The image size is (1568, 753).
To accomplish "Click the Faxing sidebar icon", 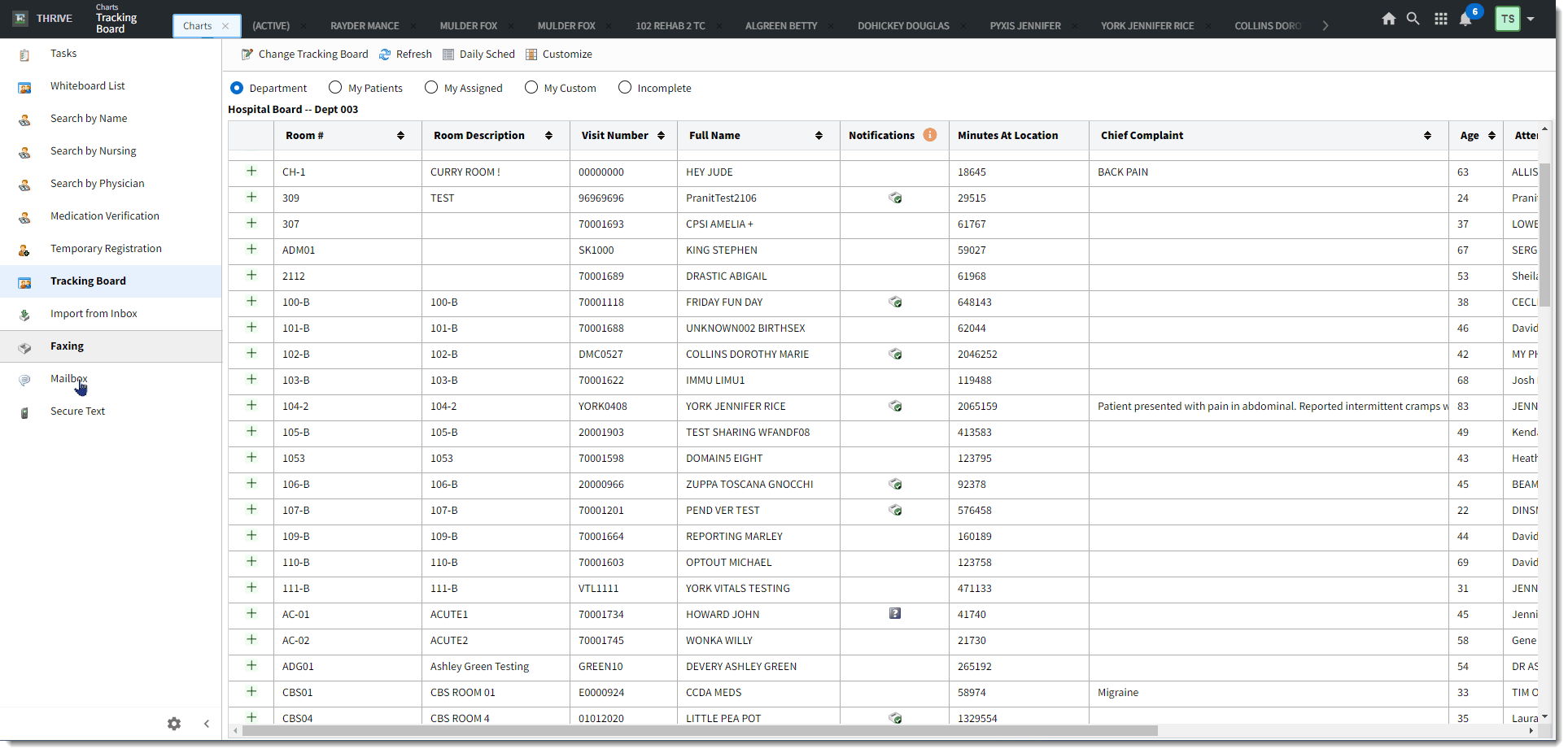I will click(24, 347).
